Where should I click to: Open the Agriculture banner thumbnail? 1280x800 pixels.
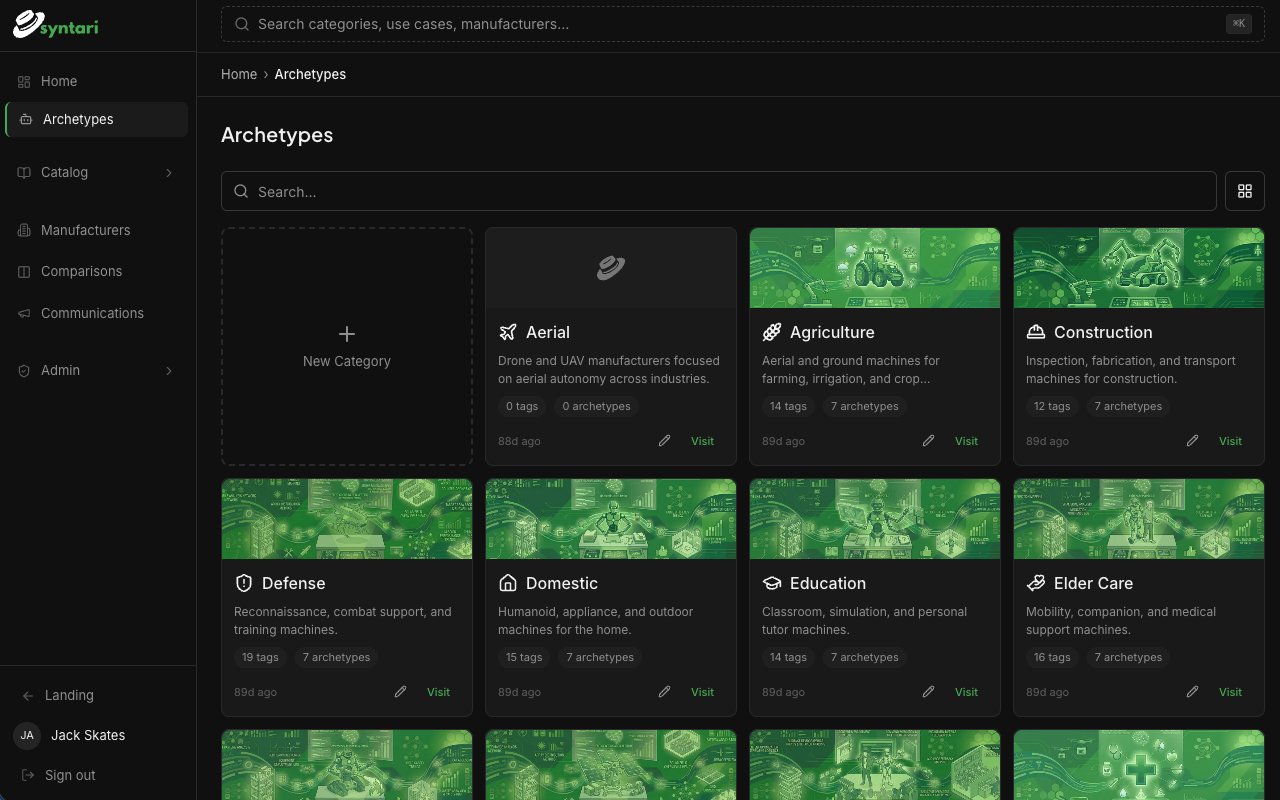click(875, 268)
